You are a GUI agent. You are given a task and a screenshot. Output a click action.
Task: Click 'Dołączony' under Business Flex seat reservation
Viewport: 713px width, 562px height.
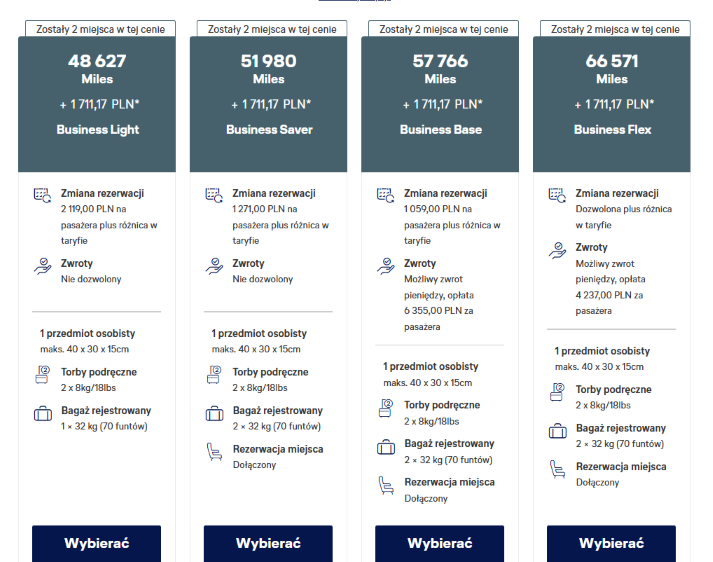598,482
